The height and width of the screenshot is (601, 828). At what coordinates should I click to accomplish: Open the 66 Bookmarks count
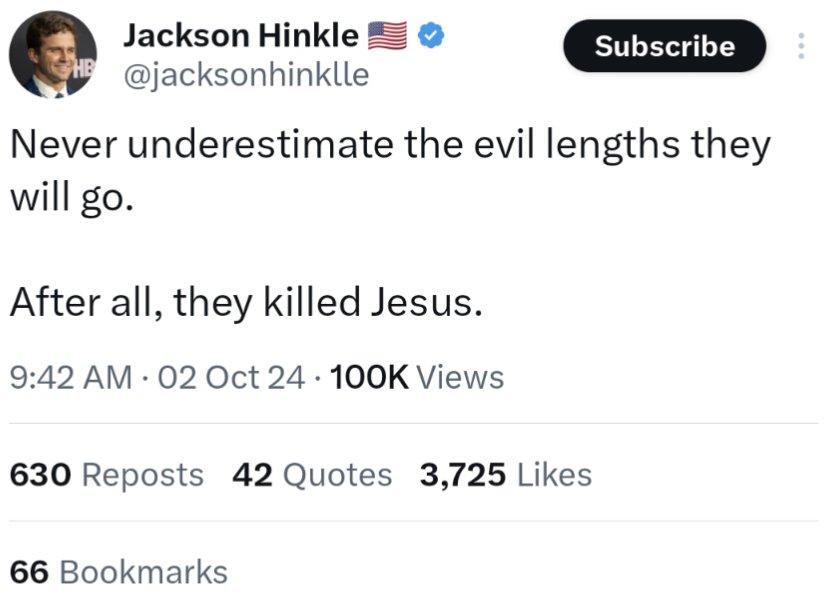coord(119,572)
